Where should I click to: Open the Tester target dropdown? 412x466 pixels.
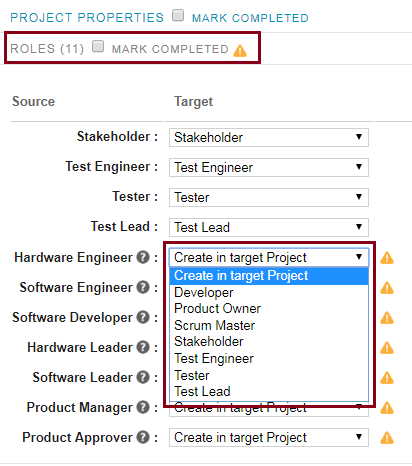pyautogui.click(x=269, y=197)
